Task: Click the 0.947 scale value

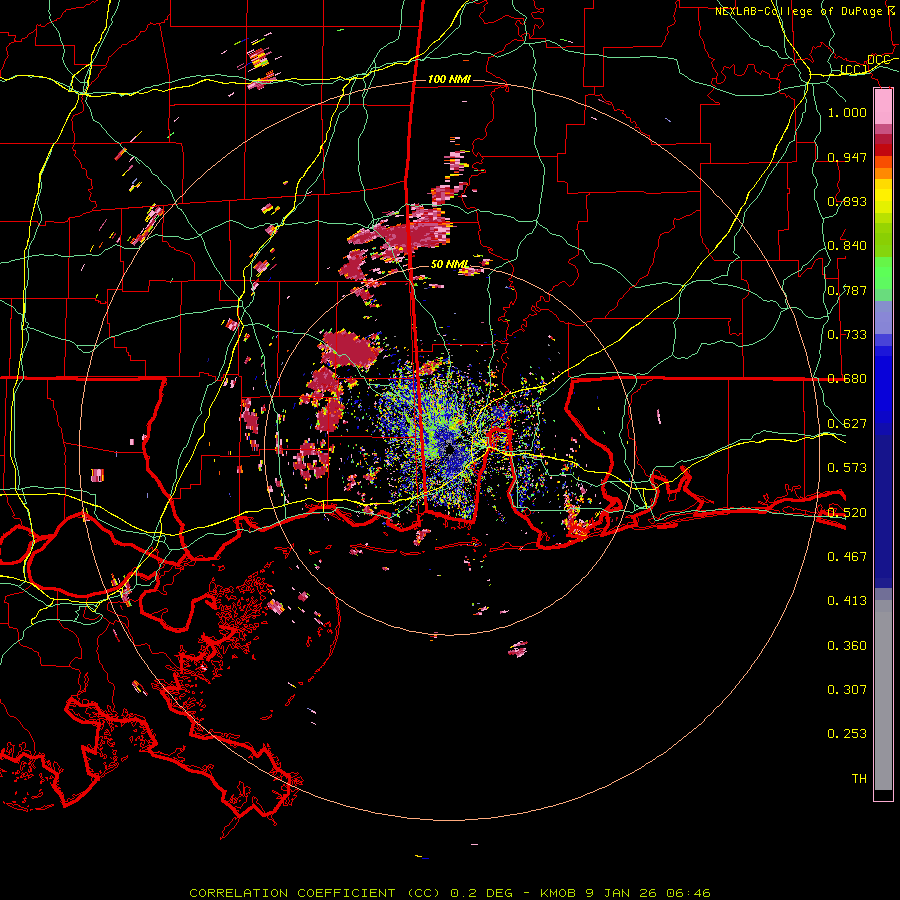Action: click(x=847, y=157)
